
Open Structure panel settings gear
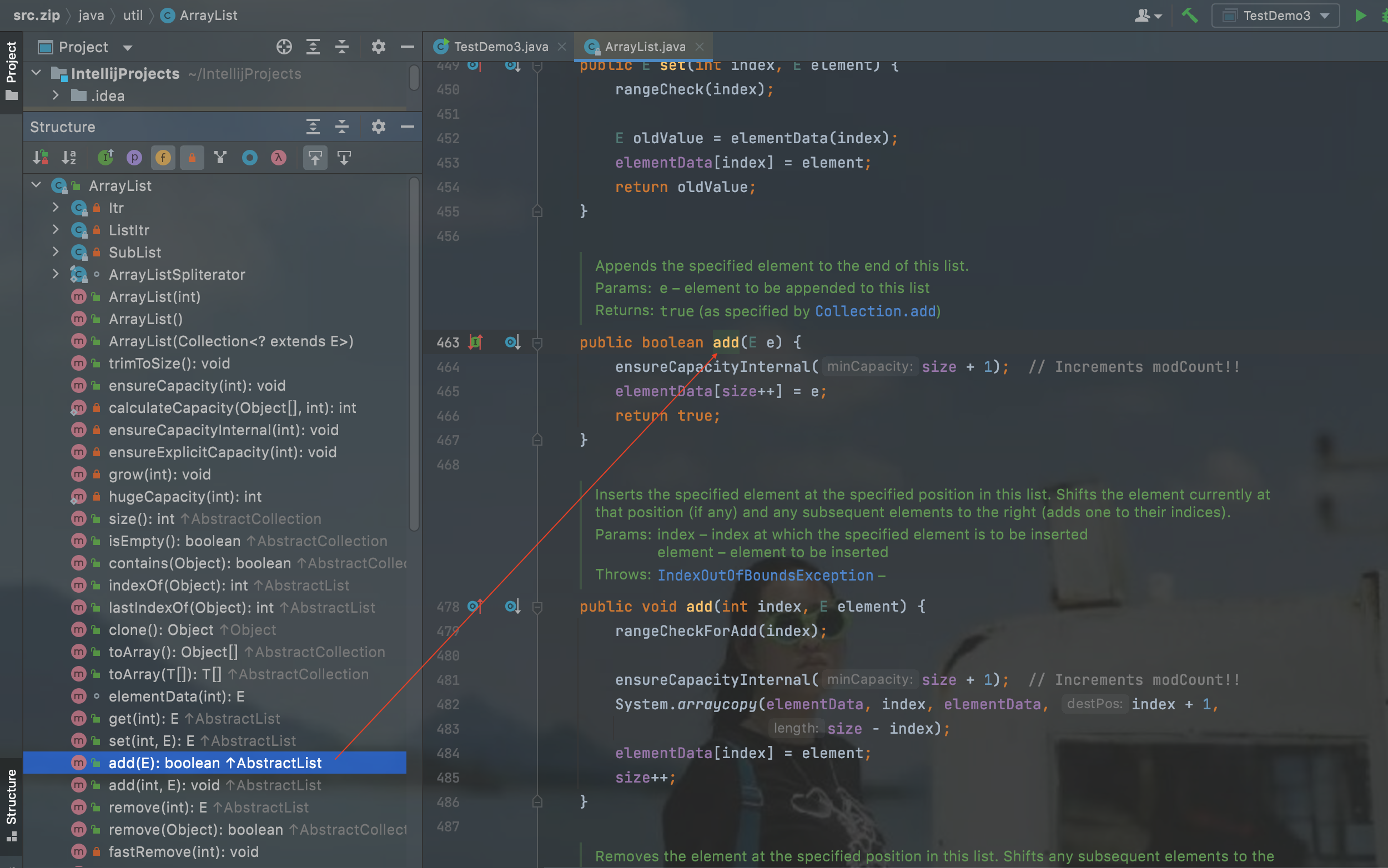coord(379,127)
